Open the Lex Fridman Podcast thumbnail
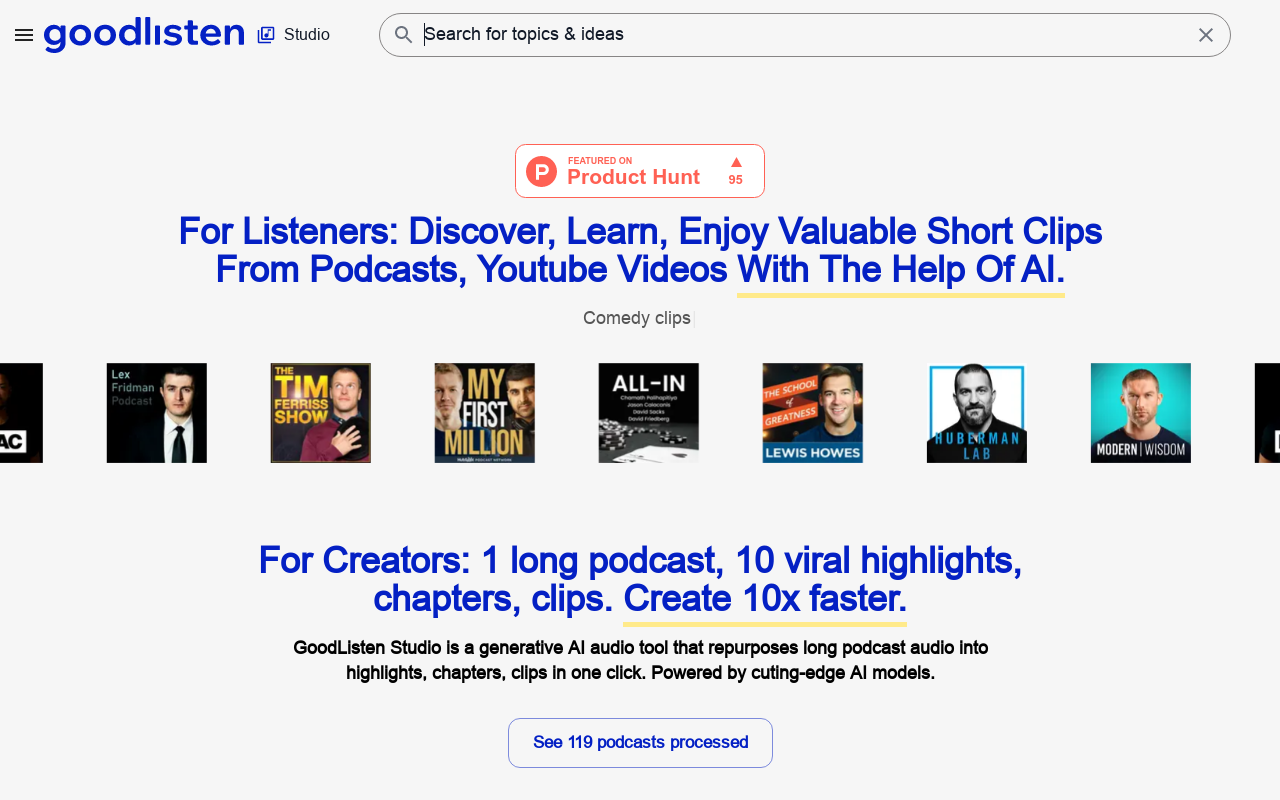Image resolution: width=1280 pixels, height=800 pixels. (157, 413)
